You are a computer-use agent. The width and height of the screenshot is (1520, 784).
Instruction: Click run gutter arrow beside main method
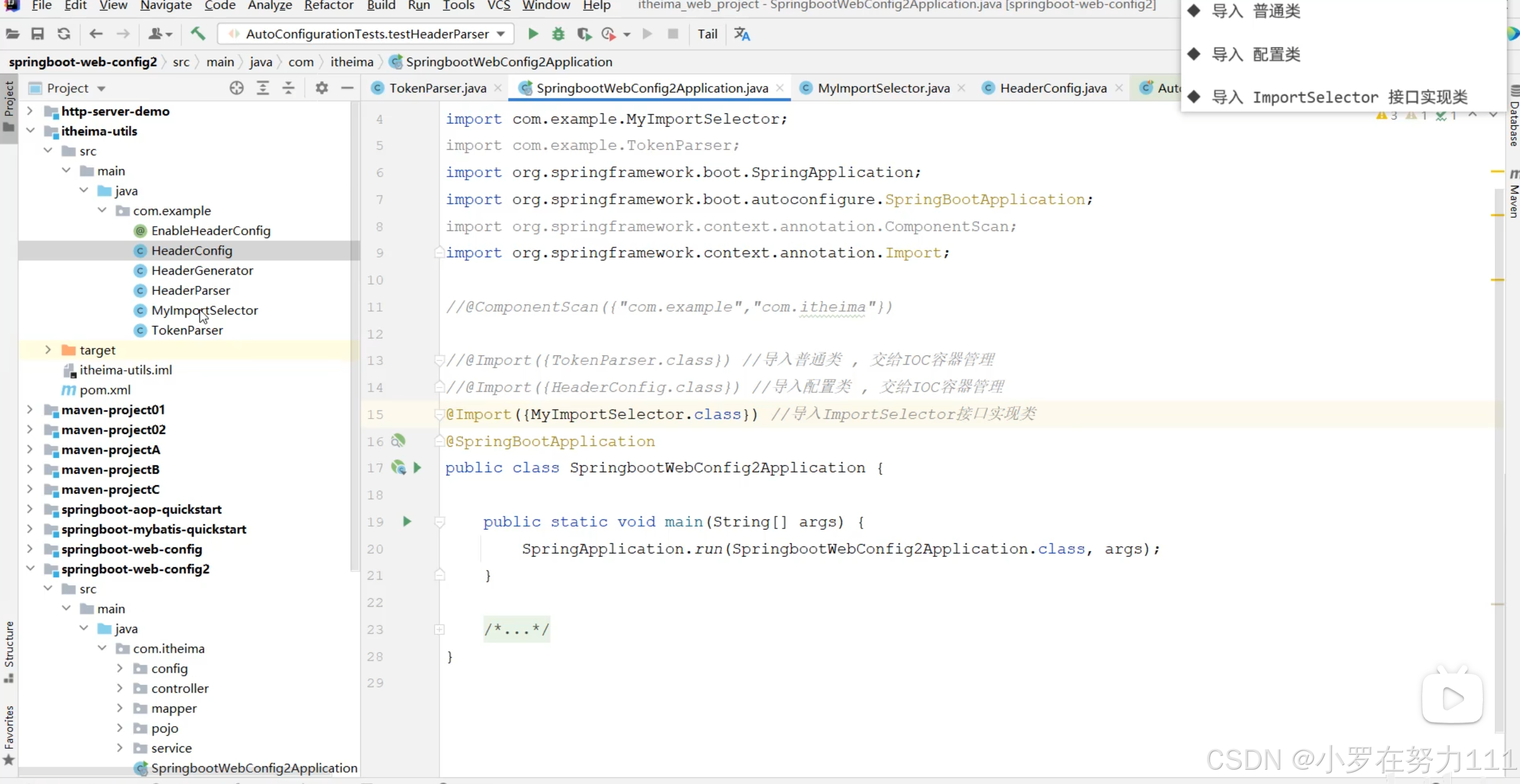(x=407, y=521)
